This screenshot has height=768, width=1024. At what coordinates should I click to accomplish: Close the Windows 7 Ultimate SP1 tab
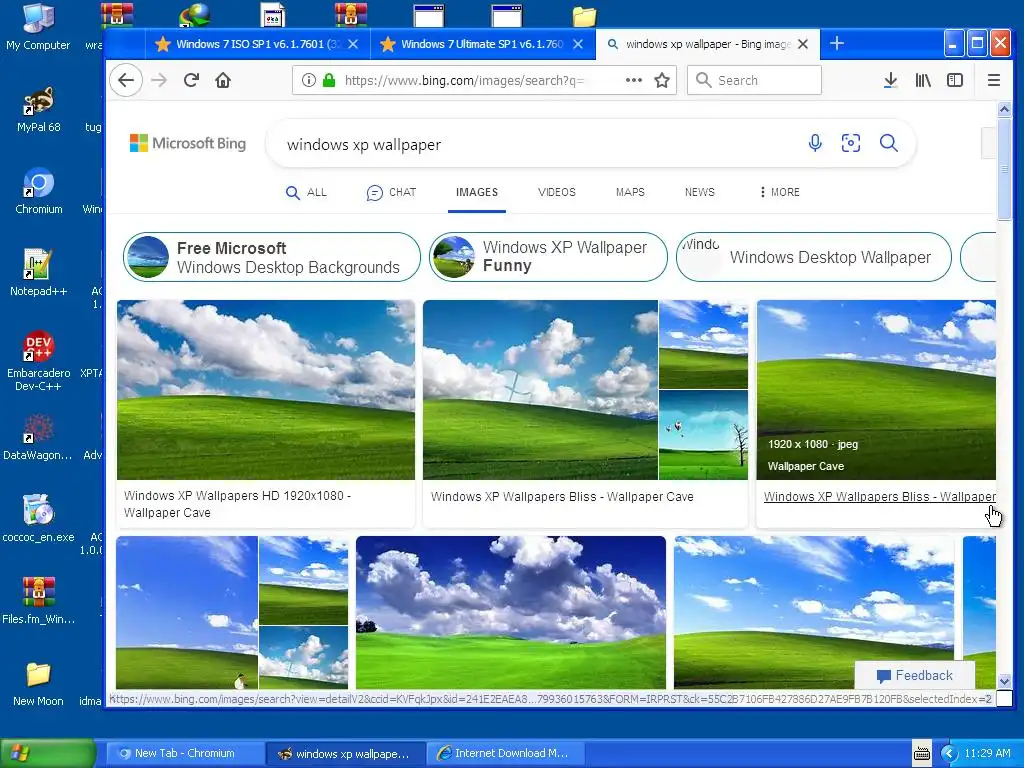pyautogui.click(x=578, y=44)
